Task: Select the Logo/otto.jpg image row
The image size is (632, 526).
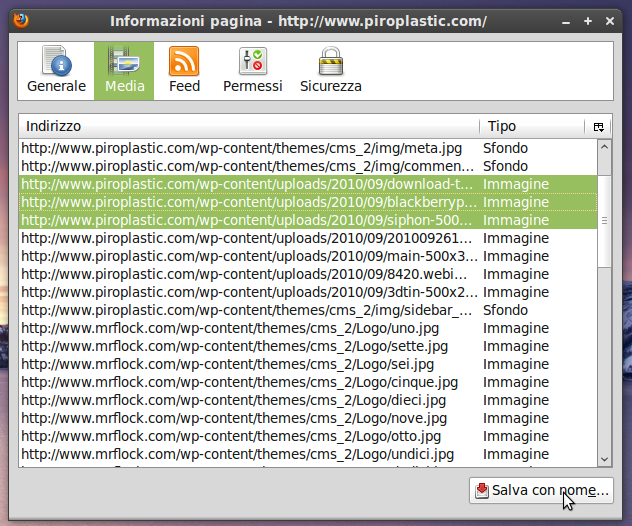Action: [250, 436]
